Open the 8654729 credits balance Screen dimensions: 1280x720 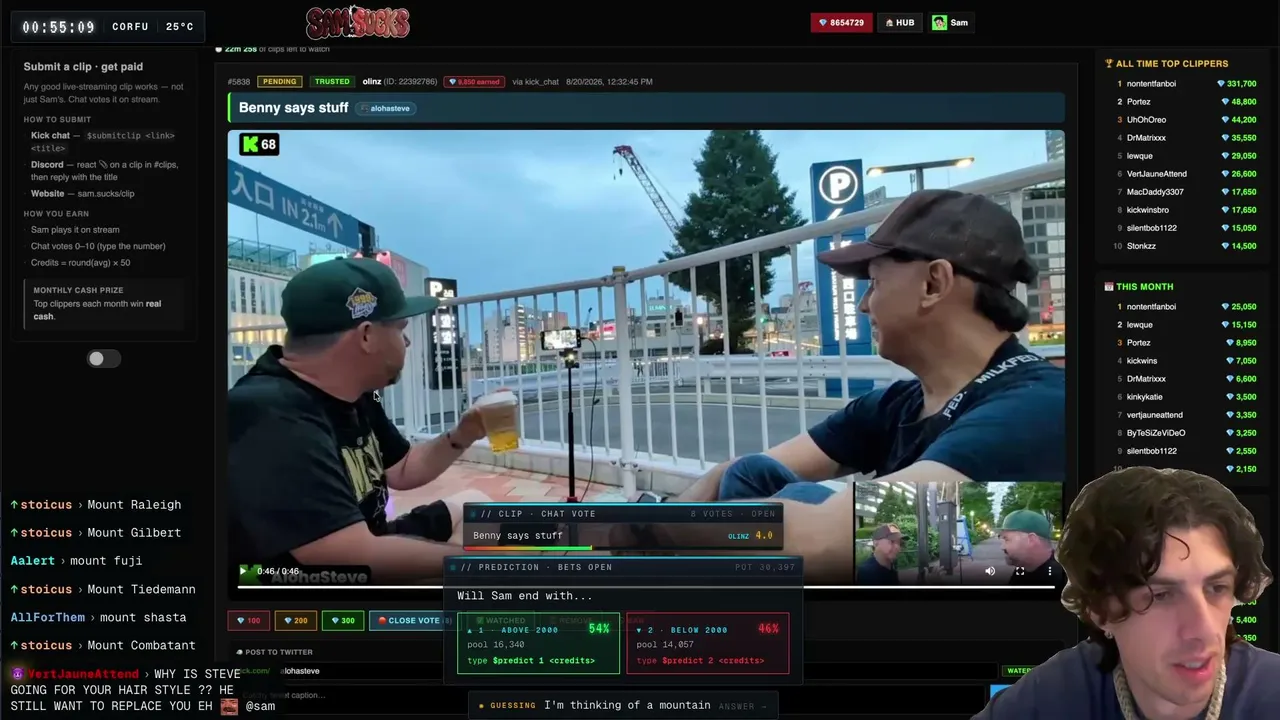[x=841, y=22]
